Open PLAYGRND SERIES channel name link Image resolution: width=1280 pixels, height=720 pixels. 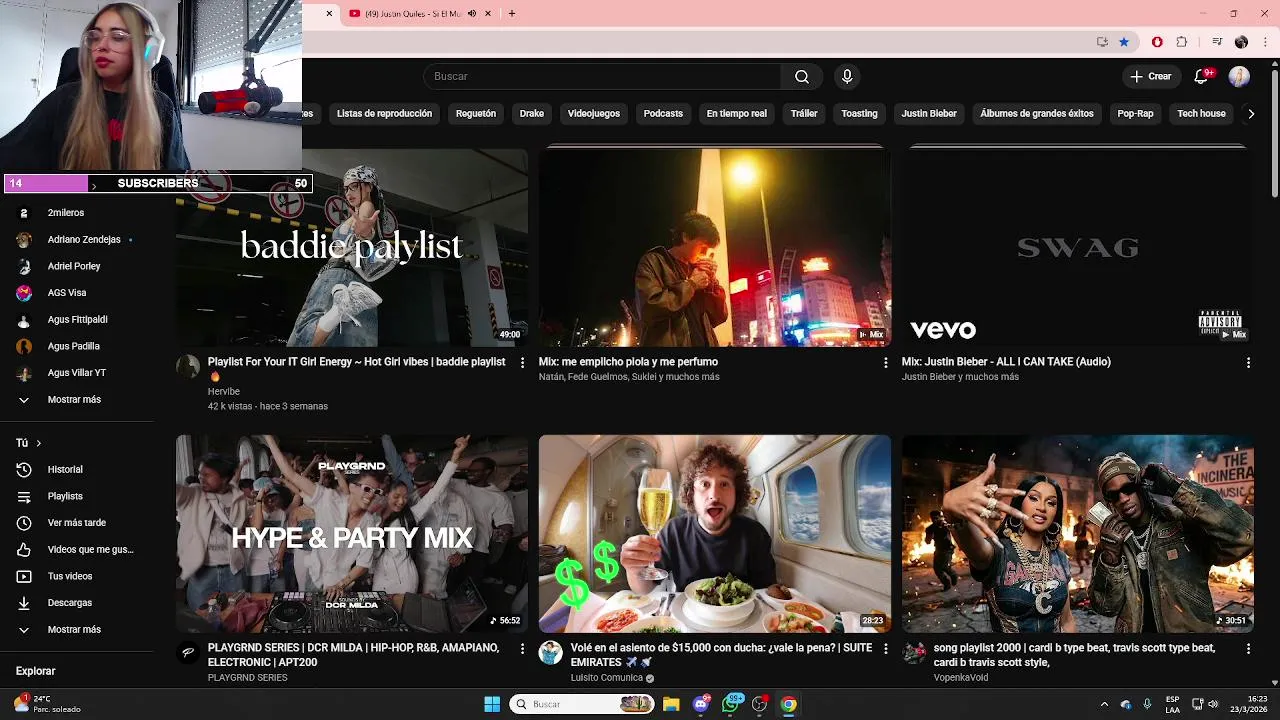click(x=248, y=678)
